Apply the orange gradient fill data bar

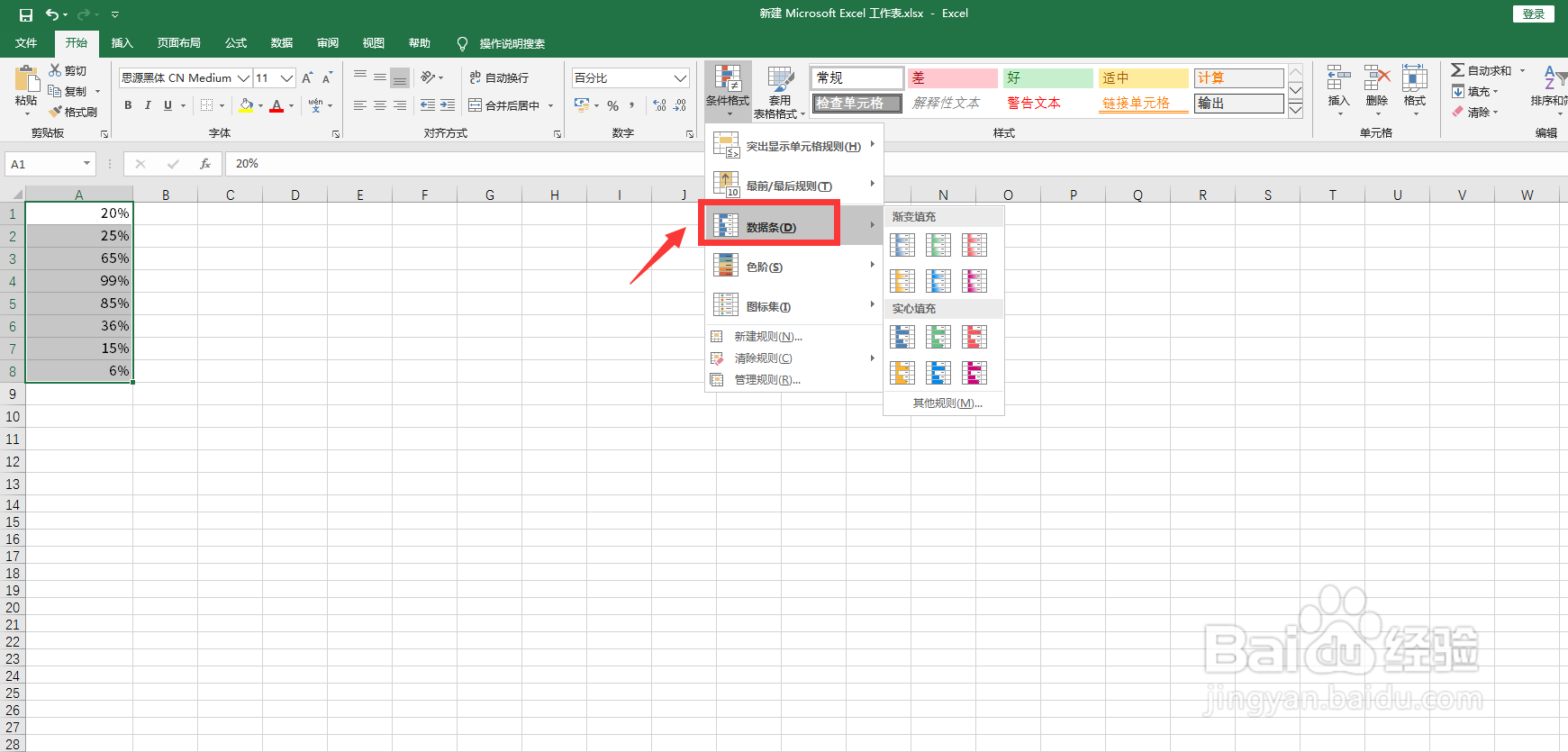tap(902, 281)
